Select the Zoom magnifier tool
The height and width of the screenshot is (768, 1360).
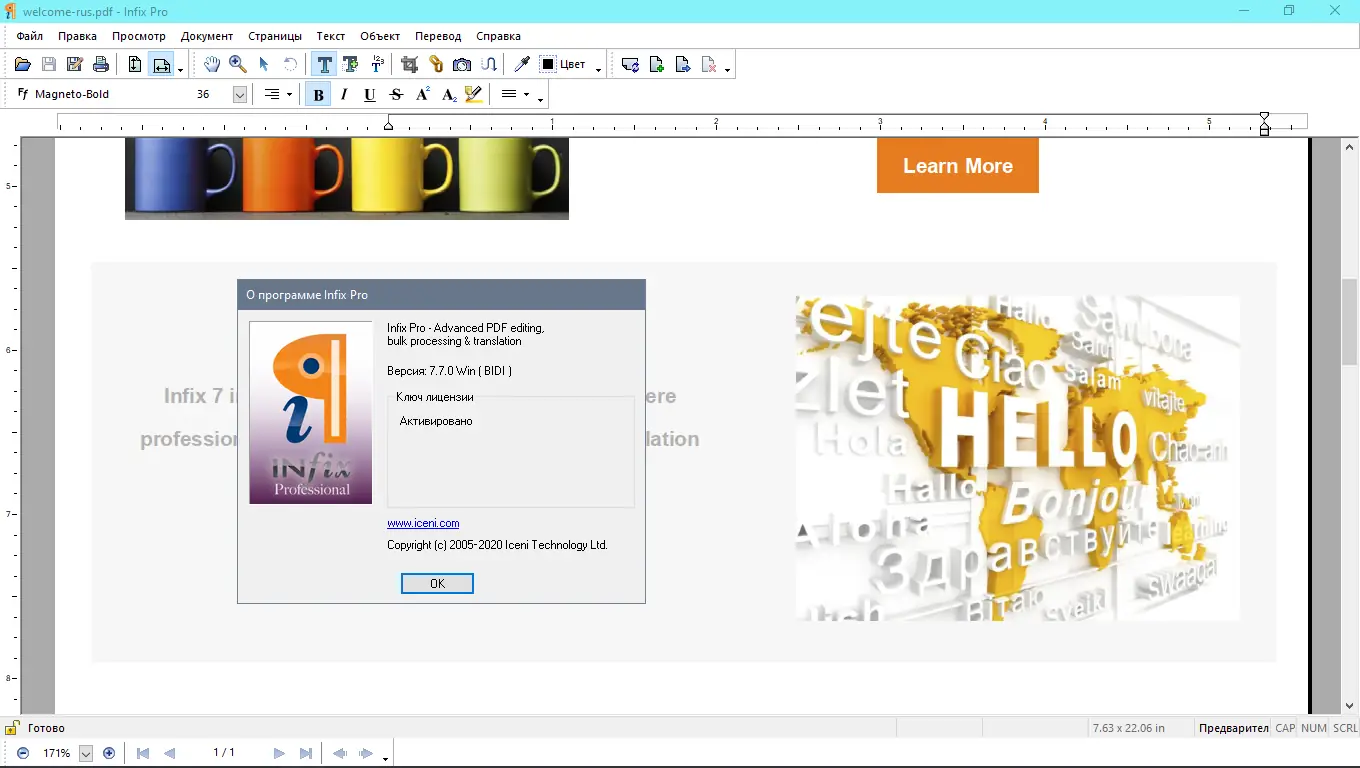click(238, 65)
